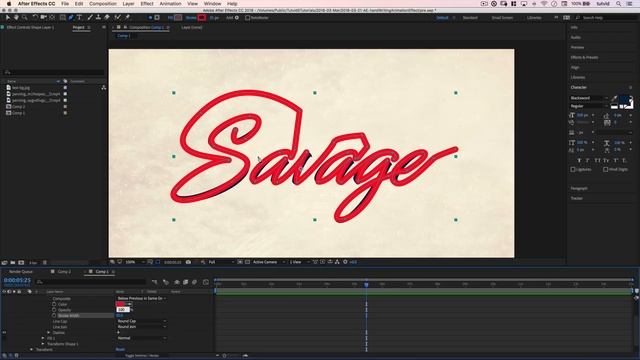Select the Zoom magnifier tool
This screenshot has width=640, height=360.
point(25,18)
